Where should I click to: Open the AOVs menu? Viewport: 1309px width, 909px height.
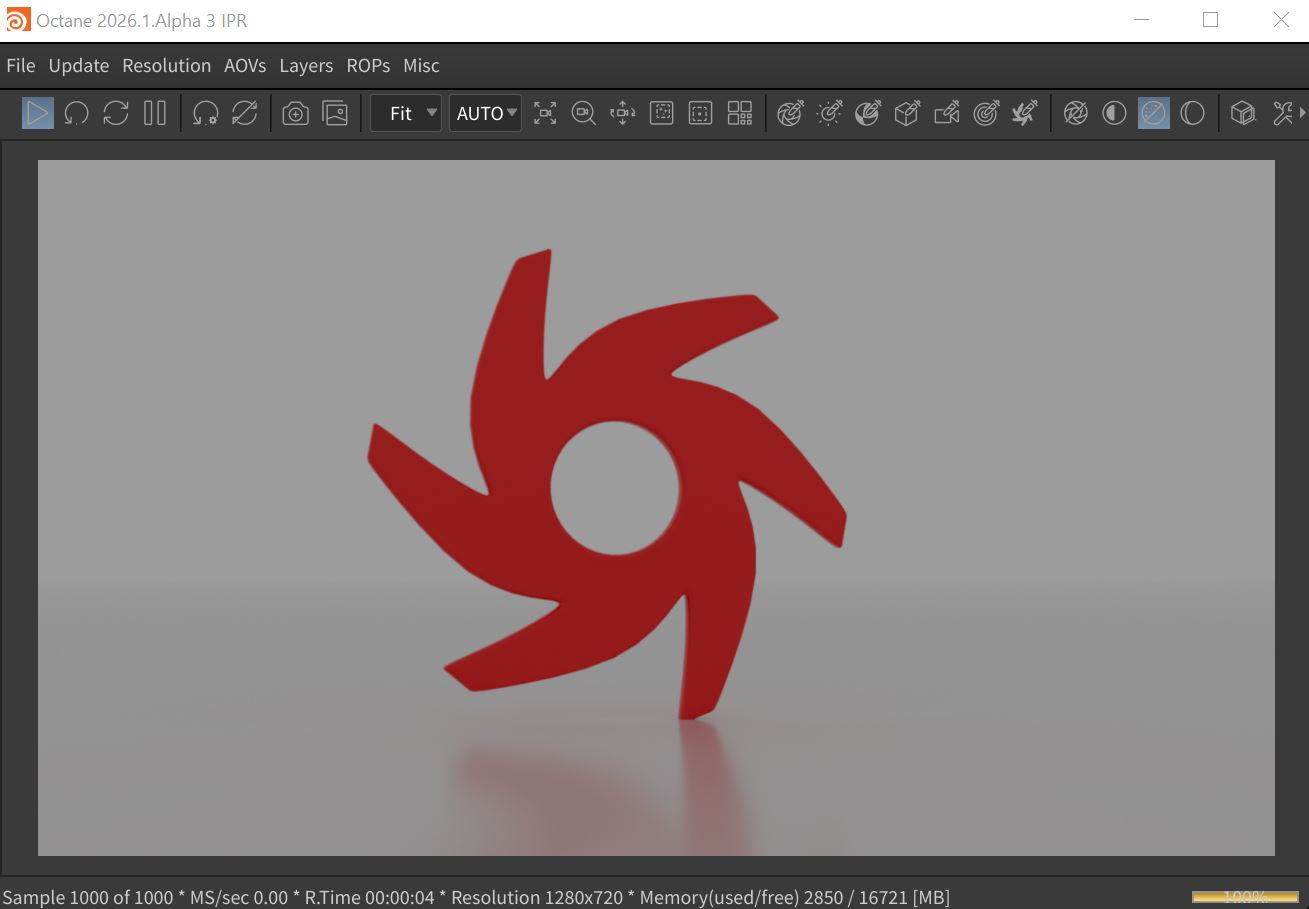coord(245,66)
